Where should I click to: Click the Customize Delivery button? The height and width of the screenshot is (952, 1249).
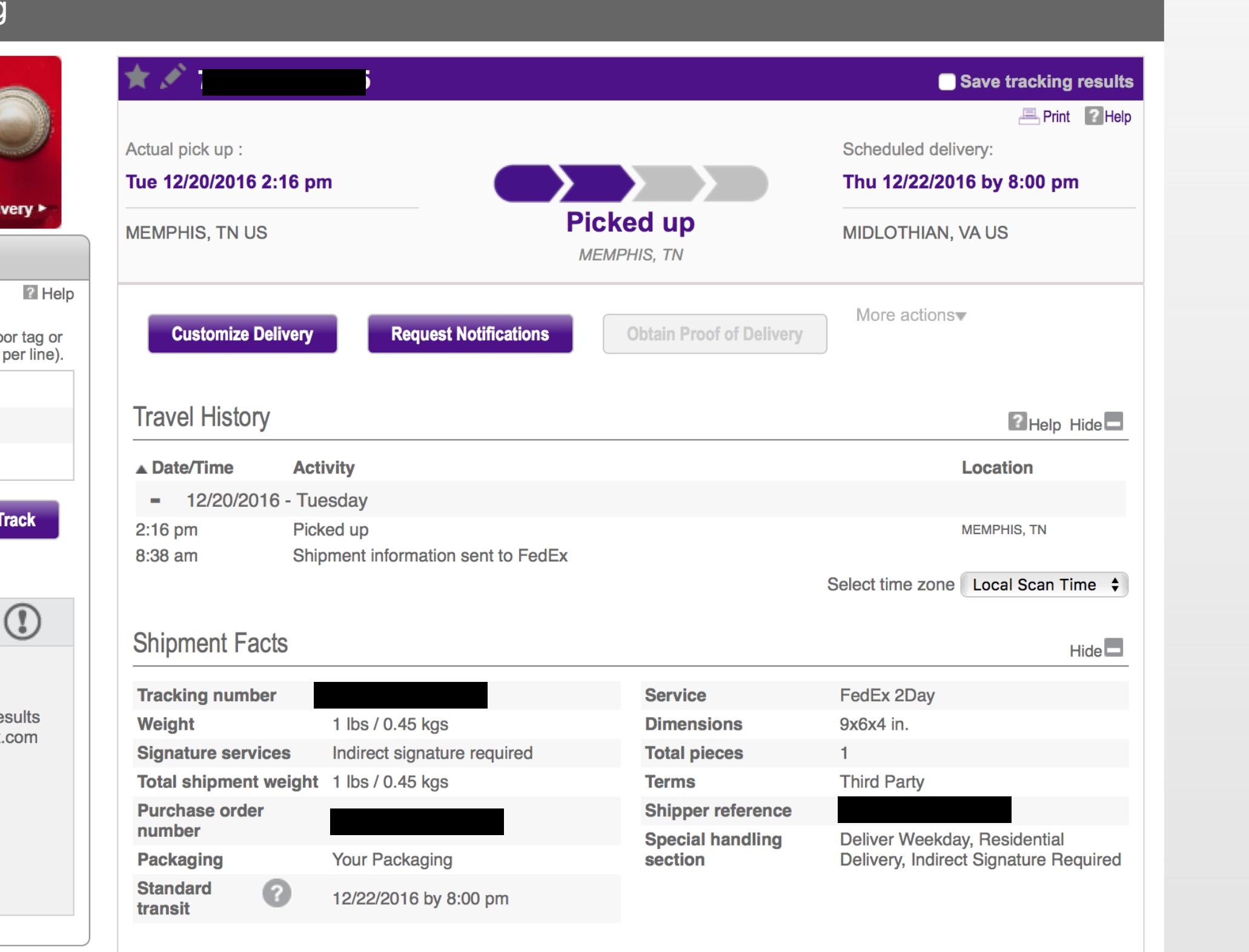tap(242, 334)
